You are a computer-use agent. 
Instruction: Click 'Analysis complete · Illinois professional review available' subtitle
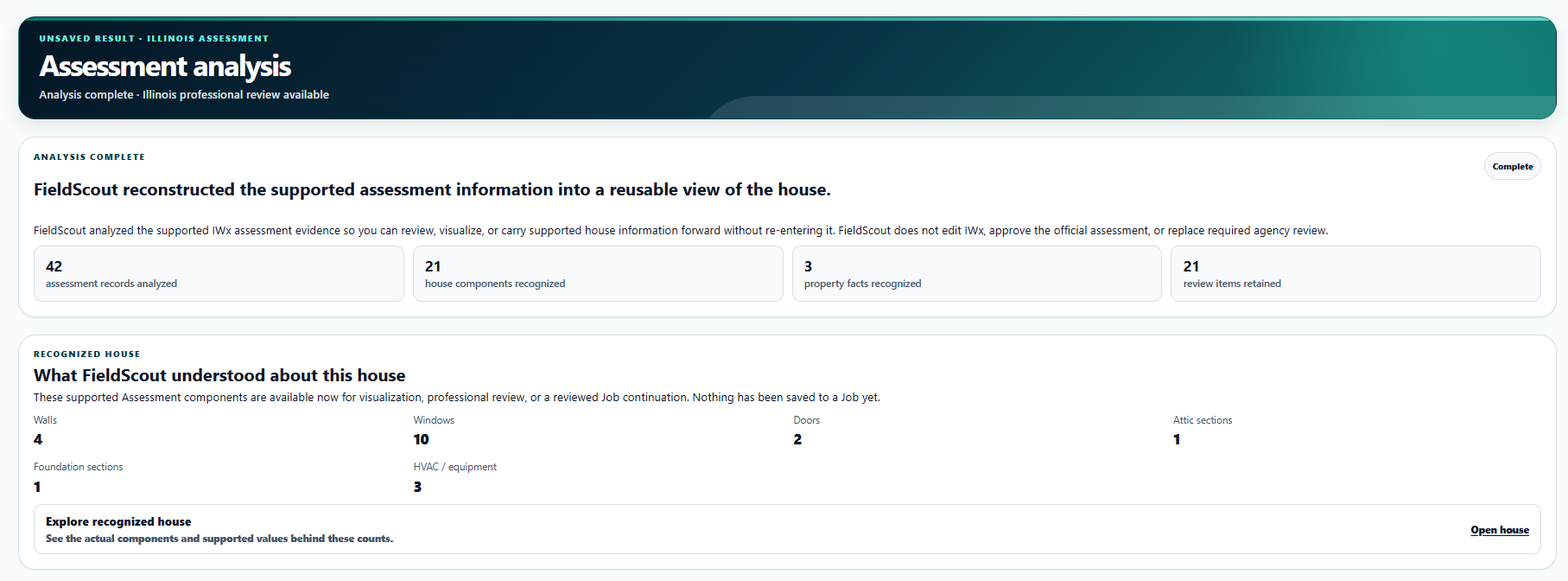pos(184,95)
